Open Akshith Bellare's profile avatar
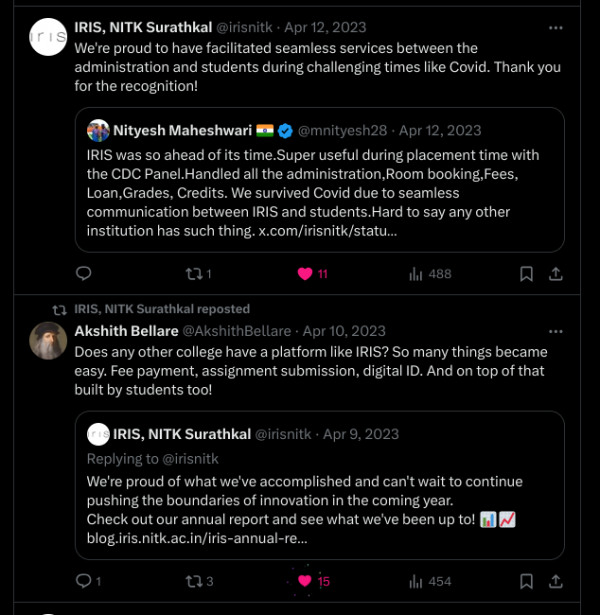The height and width of the screenshot is (615, 600). tap(48, 342)
